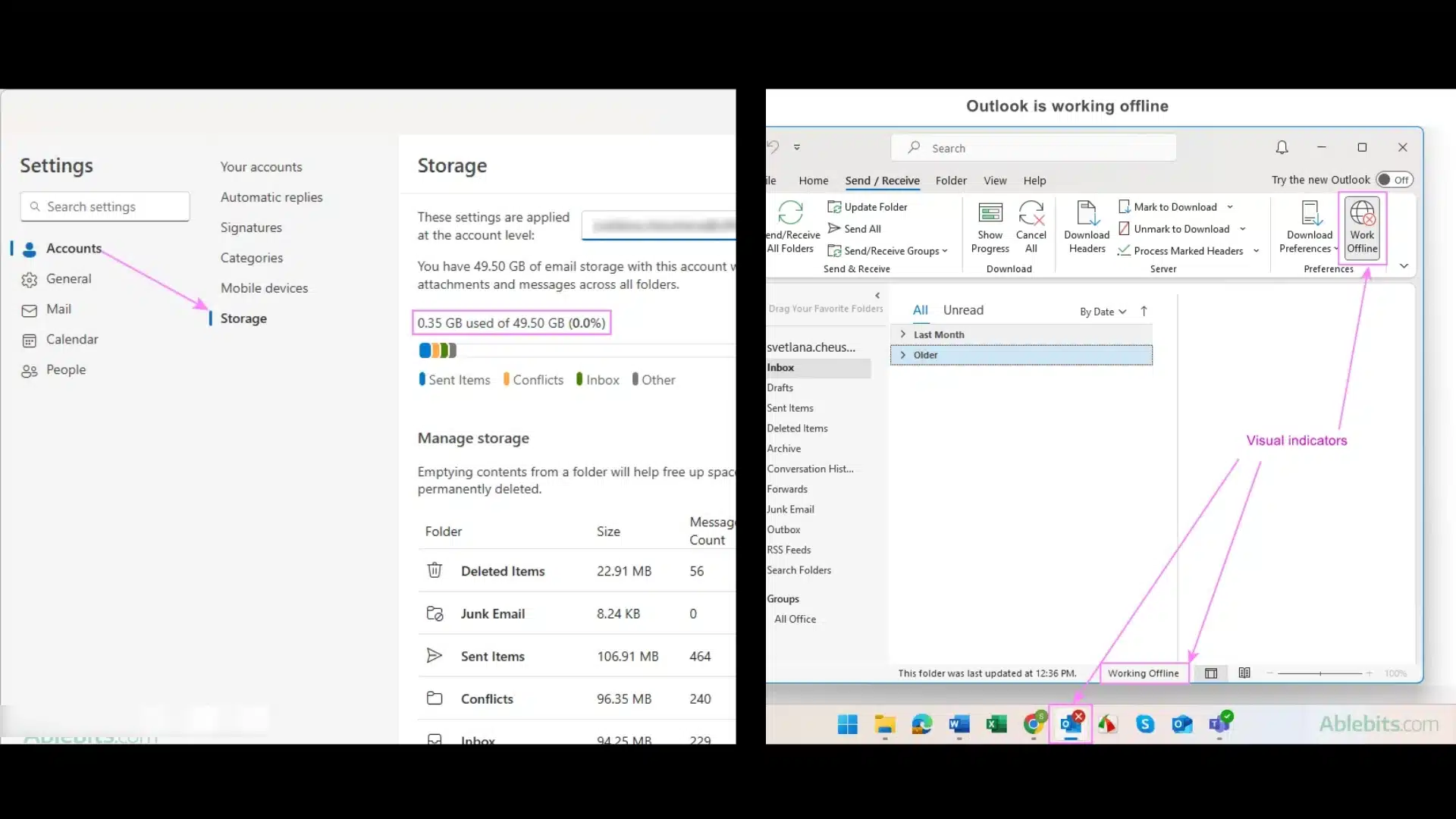Open the Folder ribbon tab
1456x819 pixels.
[x=951, y=180]
